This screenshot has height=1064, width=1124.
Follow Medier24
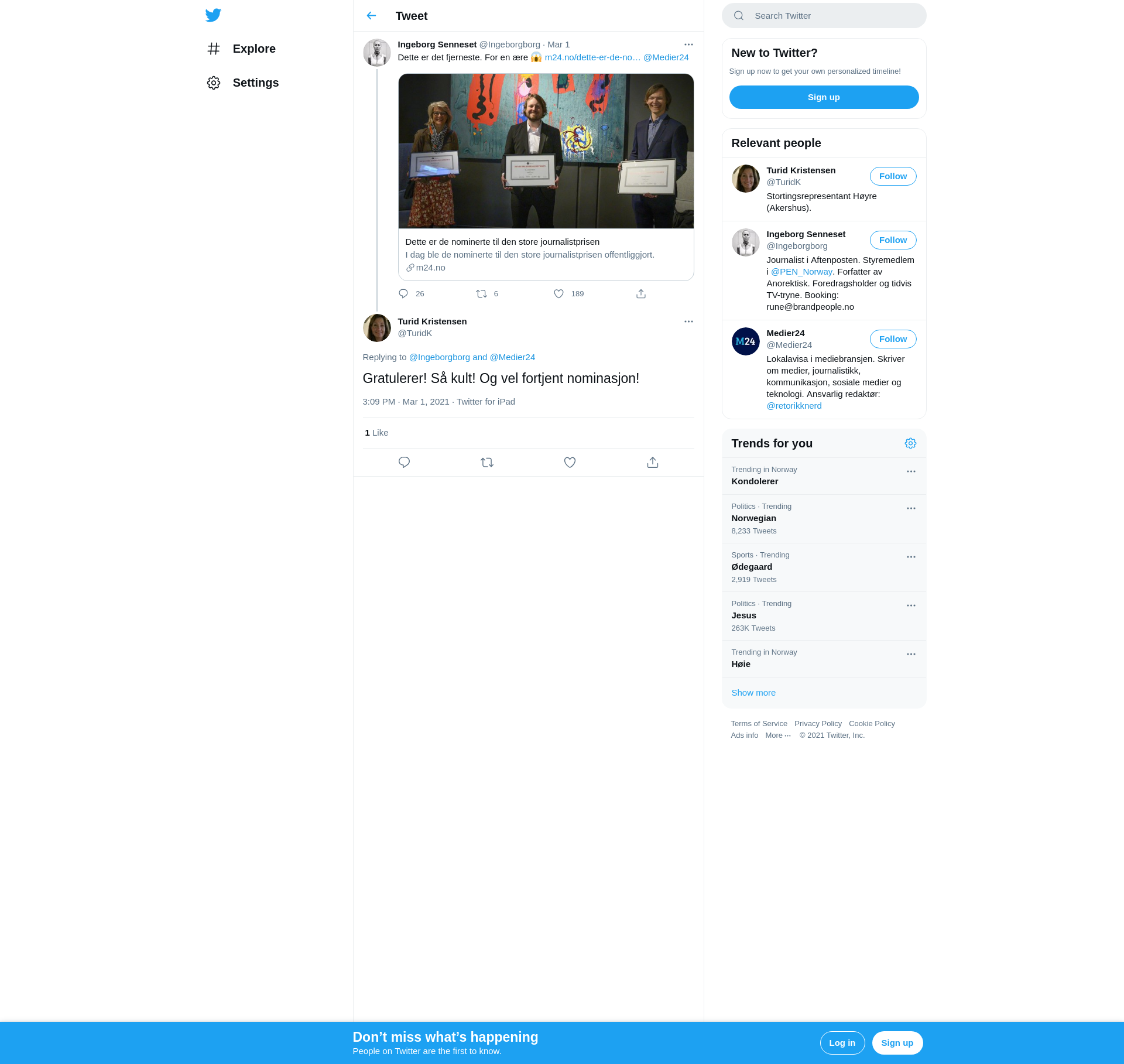893,339
